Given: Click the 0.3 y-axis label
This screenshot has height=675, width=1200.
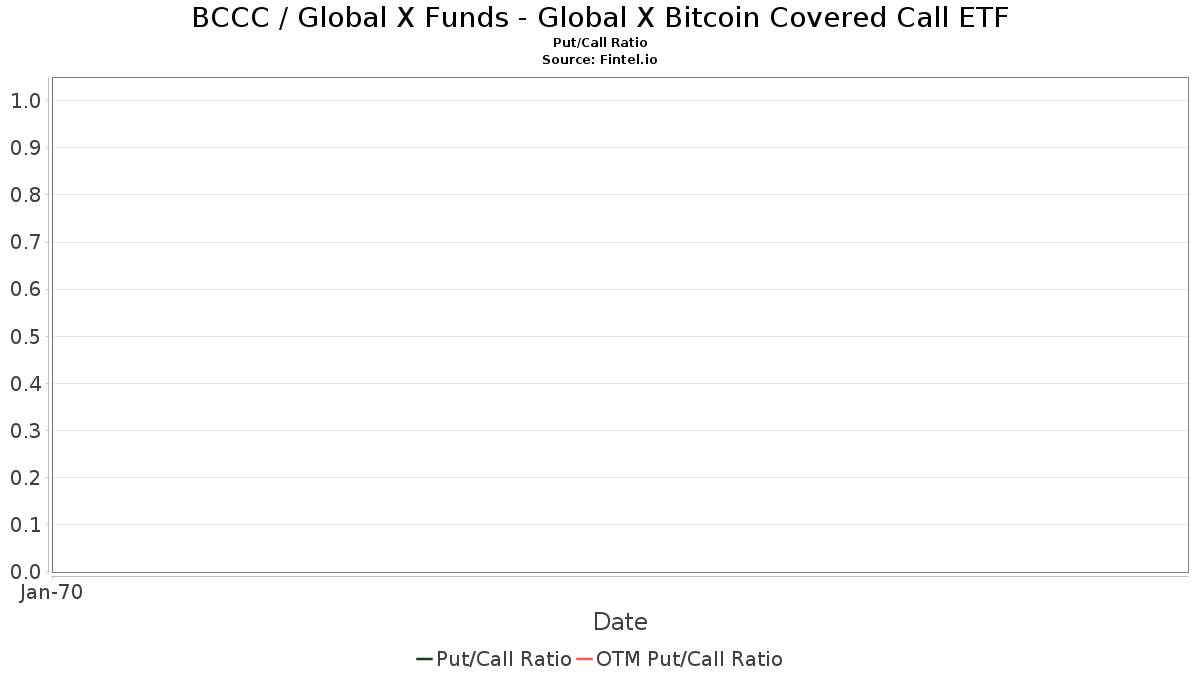Looking at the screenshot, I should [25, 431].
